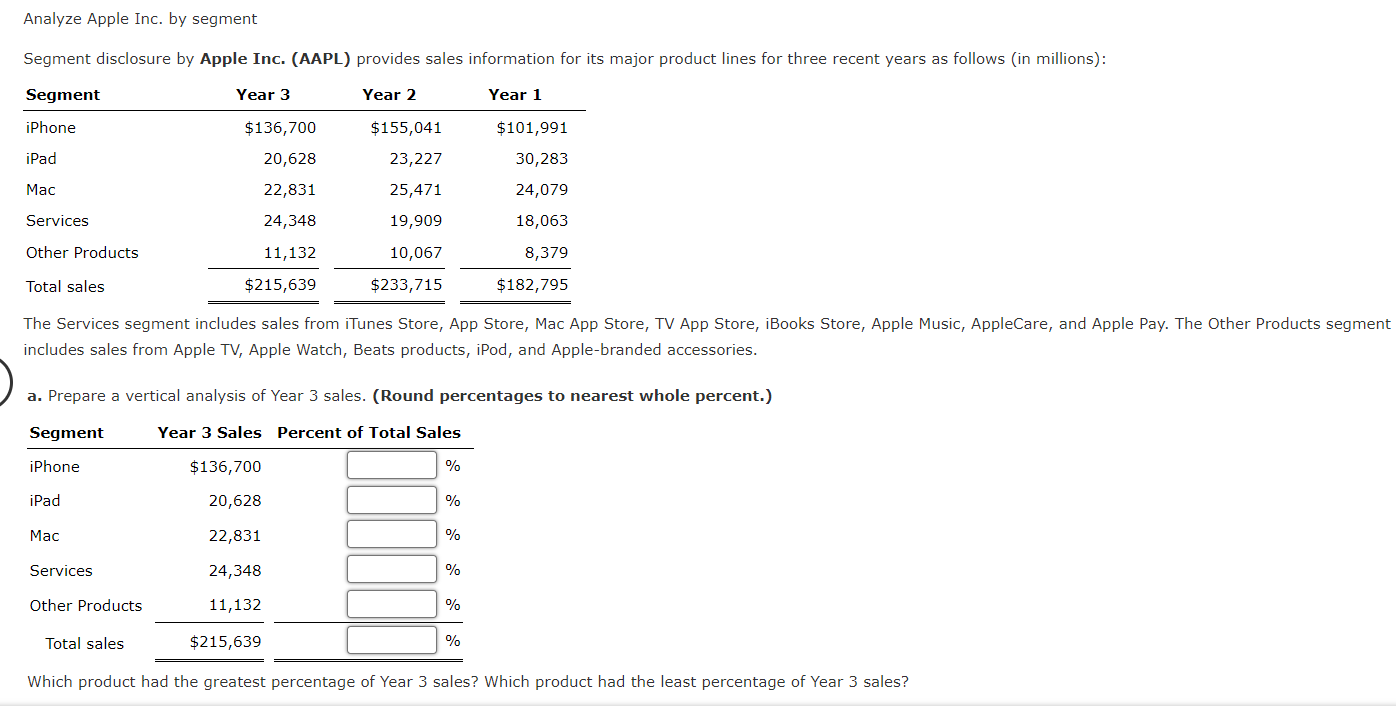The height and width of the screenshot is (706, 1396).
Task: Select the iPhone row label
Action: [50, 127]
